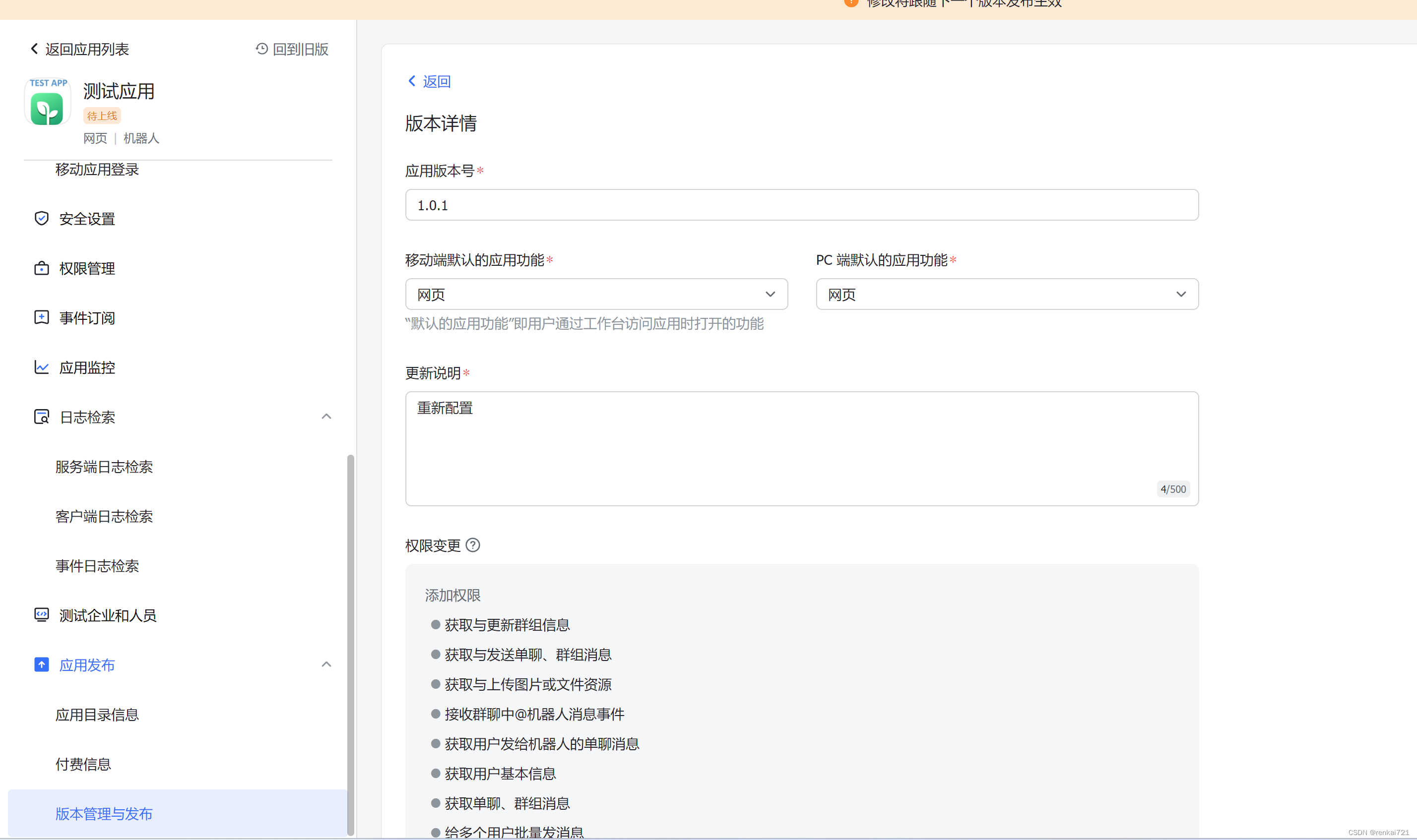Image resolution: width=1417 pixels, height=840 pixels.
Task: Open 服务端日志检索 menu item
Action: 104,467
